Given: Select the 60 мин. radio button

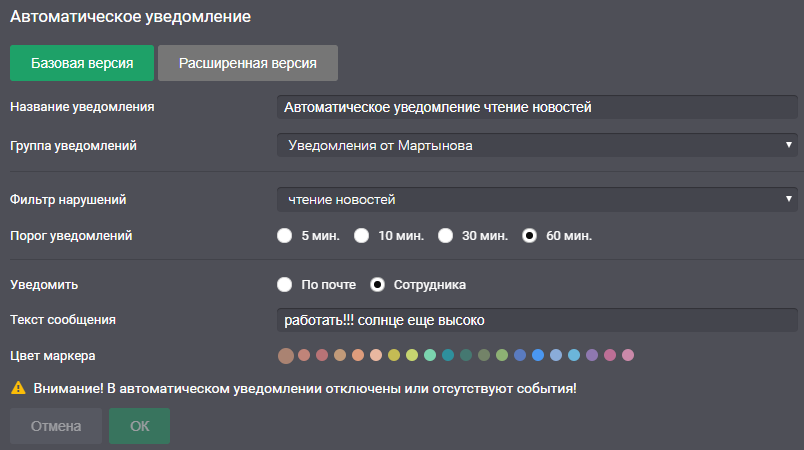Looking at the screenshot, I should pos(529,236).
